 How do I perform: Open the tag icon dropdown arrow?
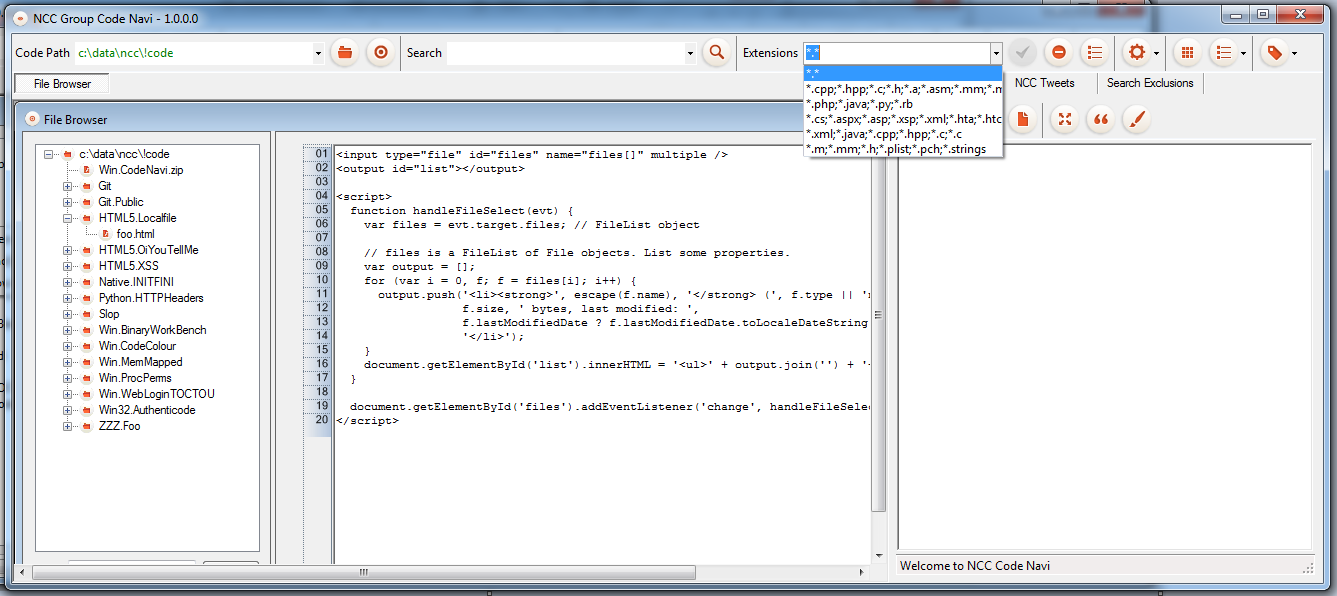click(1294, 53)
